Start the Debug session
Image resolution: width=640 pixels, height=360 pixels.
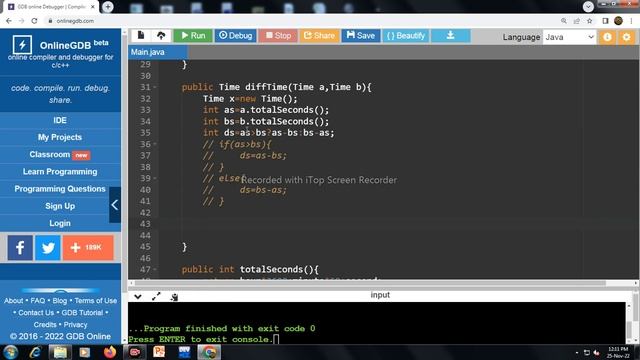236,36
